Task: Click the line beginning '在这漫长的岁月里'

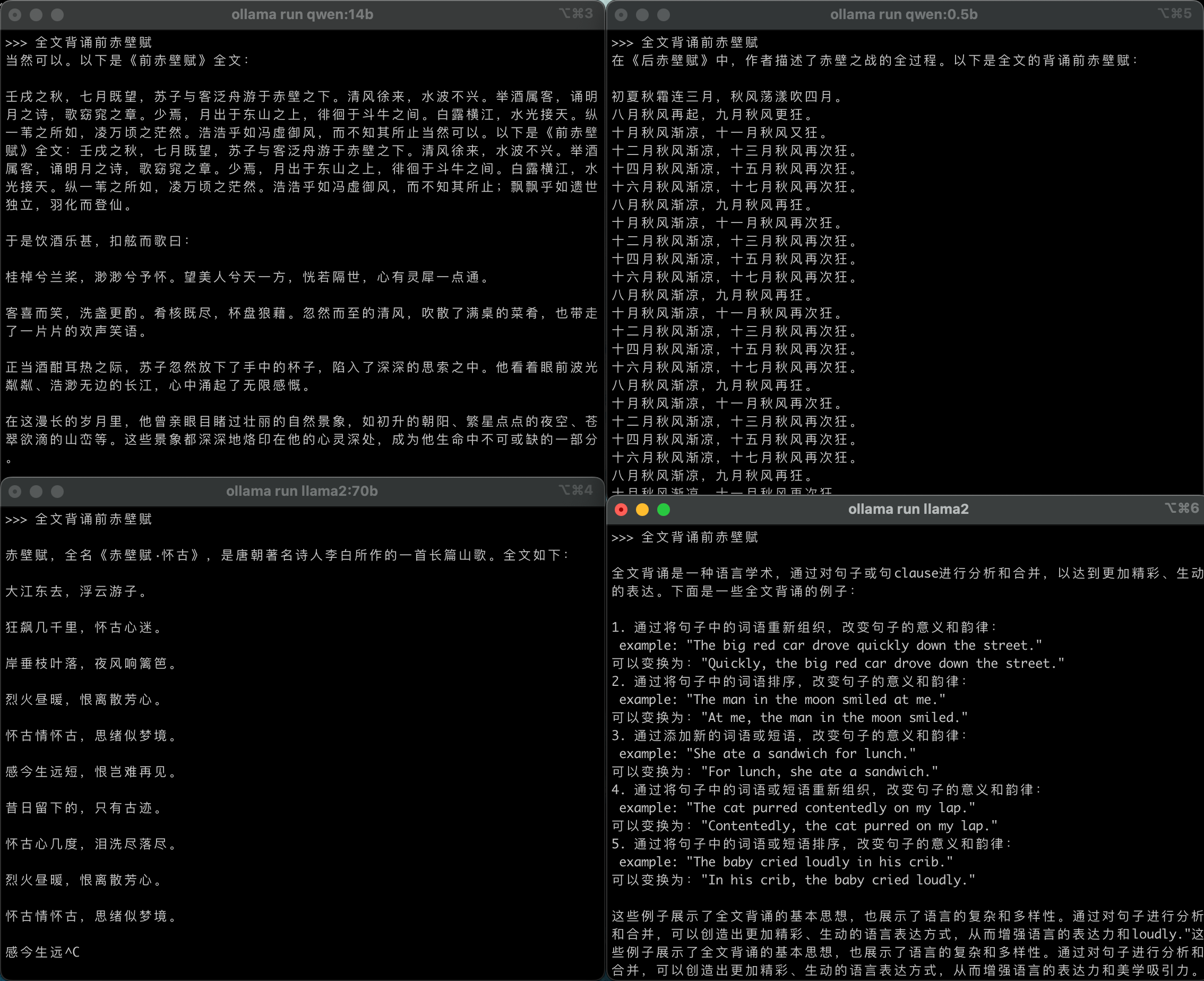Action: click(302, 440)
